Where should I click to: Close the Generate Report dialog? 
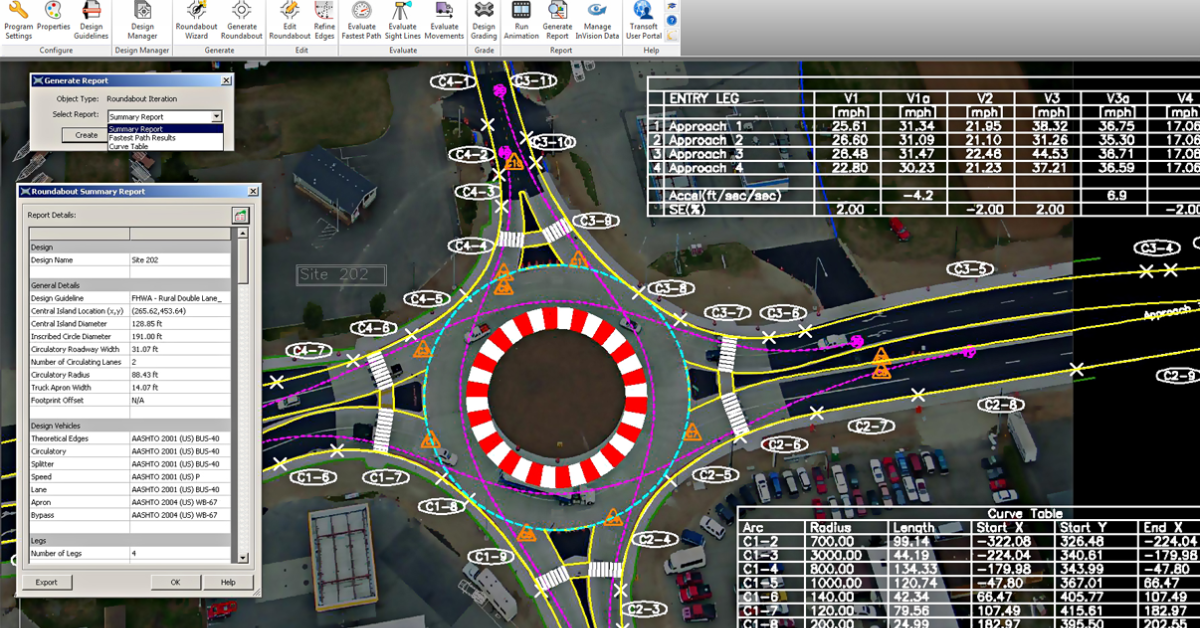(225, 80)
